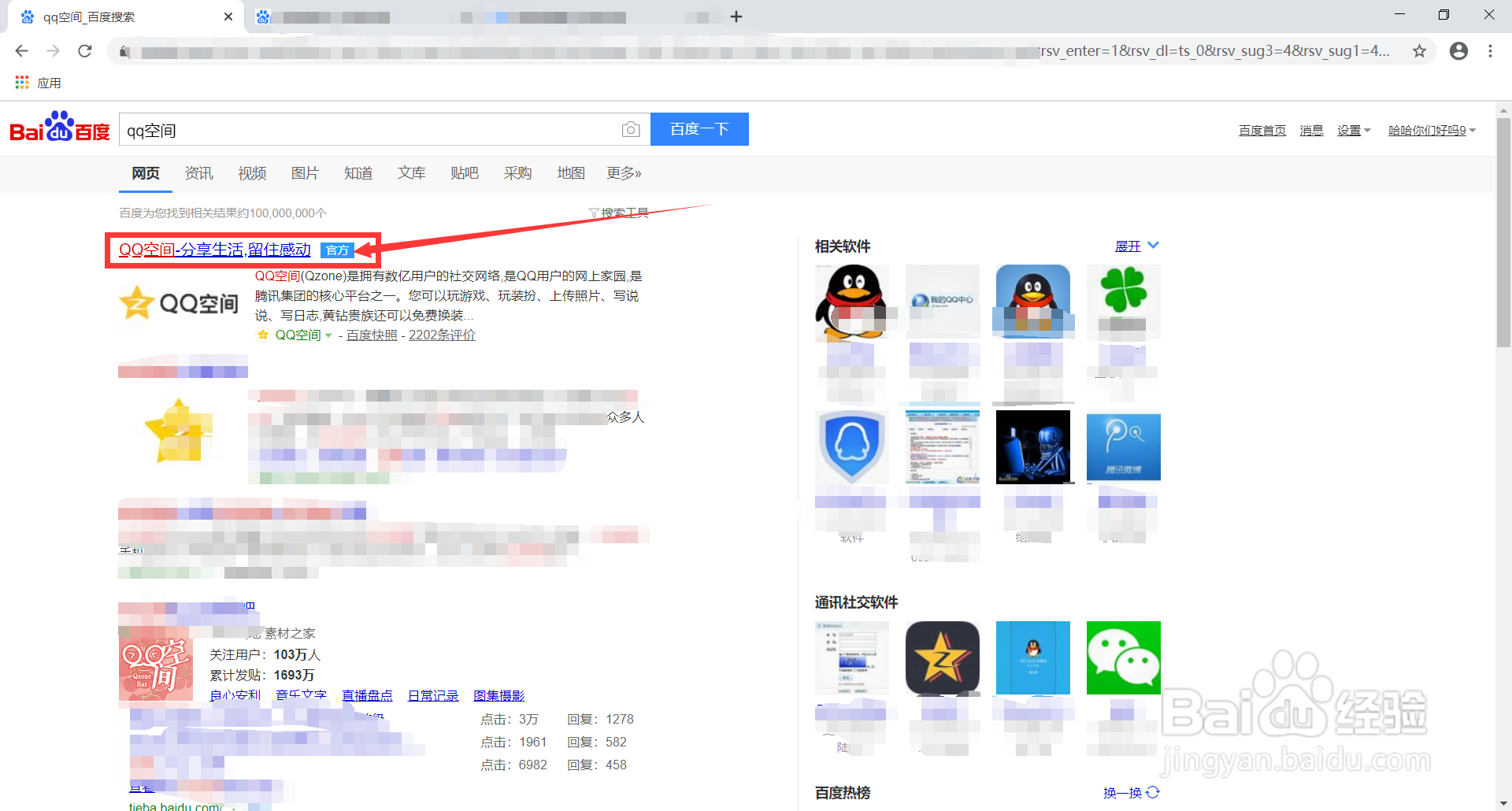Open a new browser tab
The image size is (1512, 811).
736,17
